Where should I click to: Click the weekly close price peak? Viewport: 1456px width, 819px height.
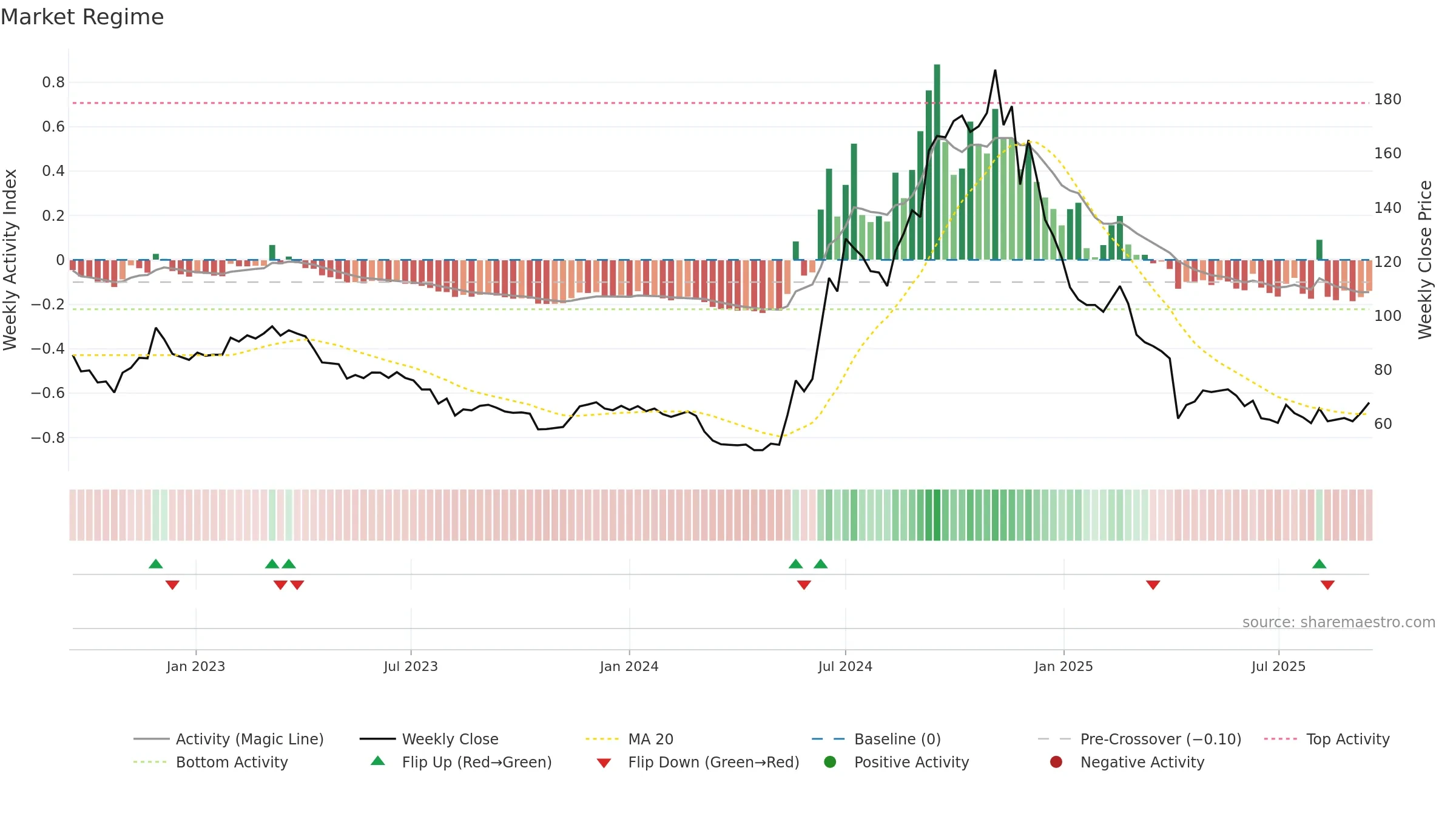[995, 71]
